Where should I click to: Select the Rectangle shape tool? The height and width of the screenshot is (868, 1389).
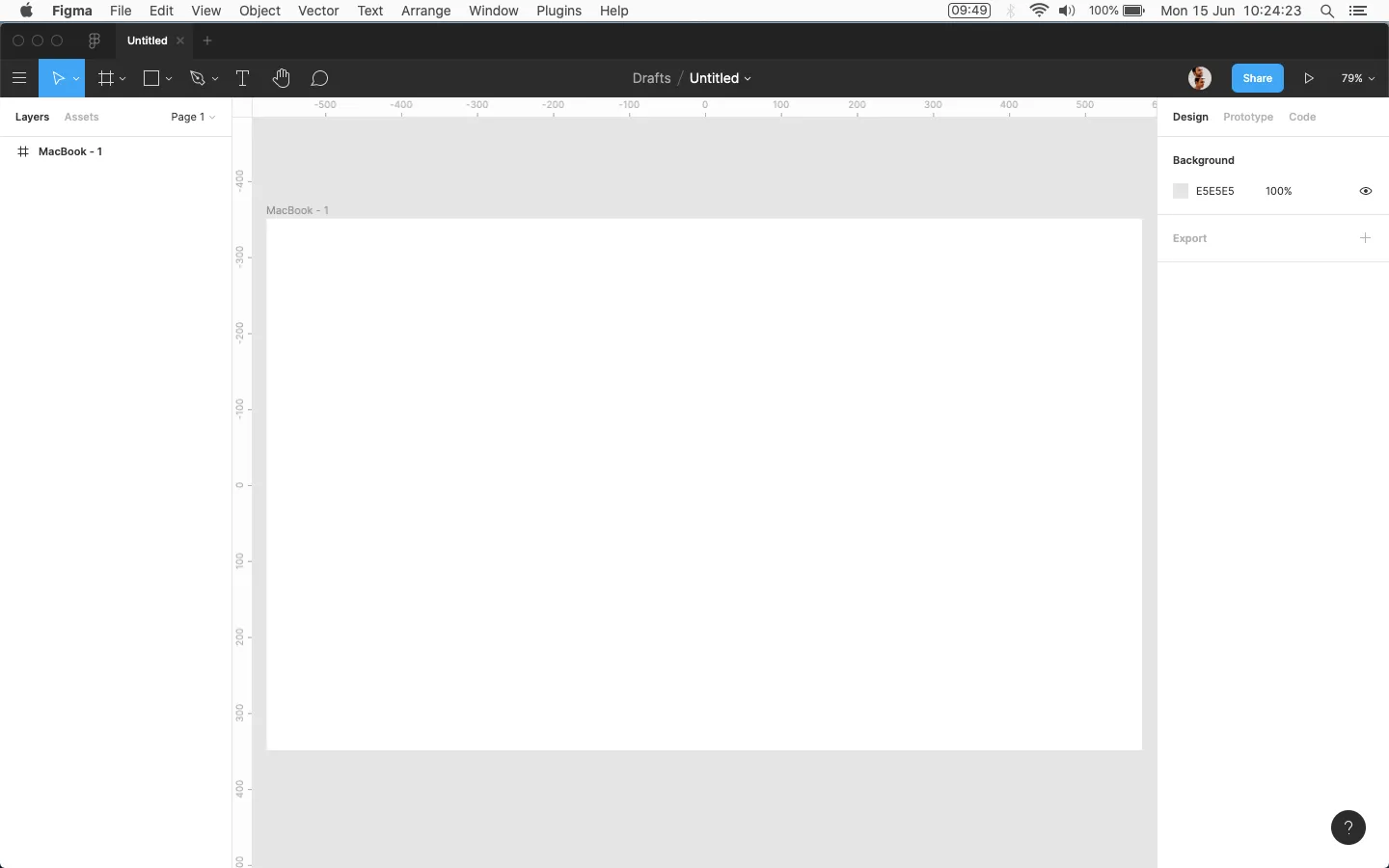coord(151,78)
